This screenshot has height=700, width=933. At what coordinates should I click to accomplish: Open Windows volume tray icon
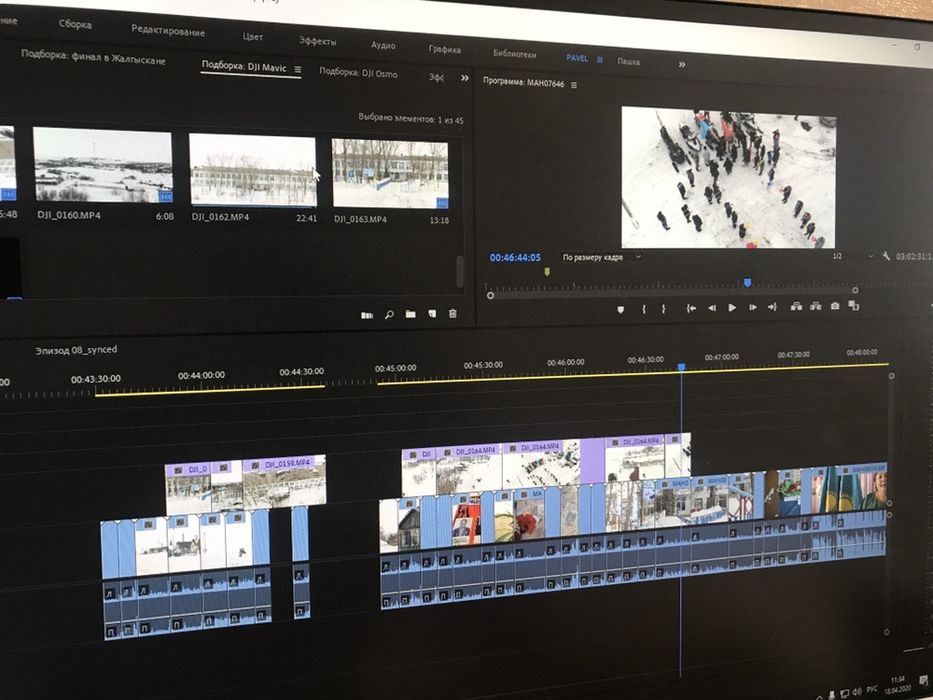point(857,692)
